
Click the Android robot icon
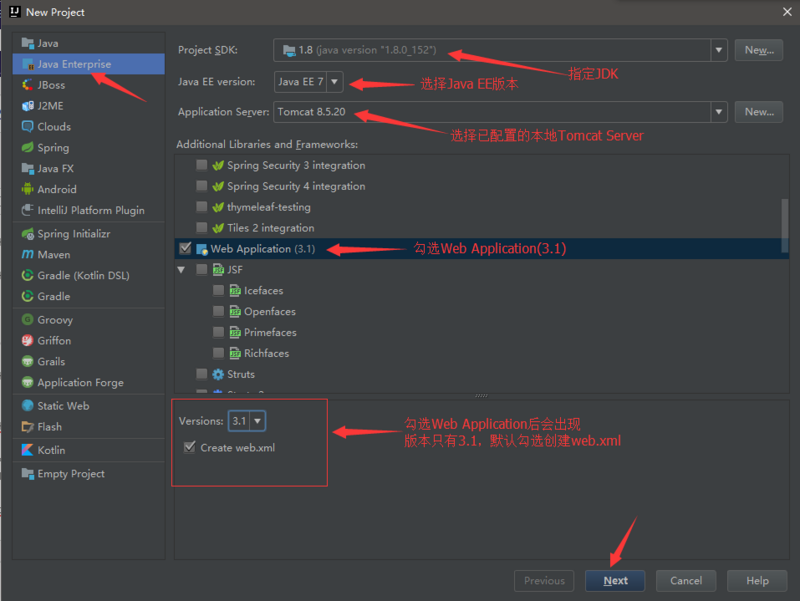pos(28,189)
